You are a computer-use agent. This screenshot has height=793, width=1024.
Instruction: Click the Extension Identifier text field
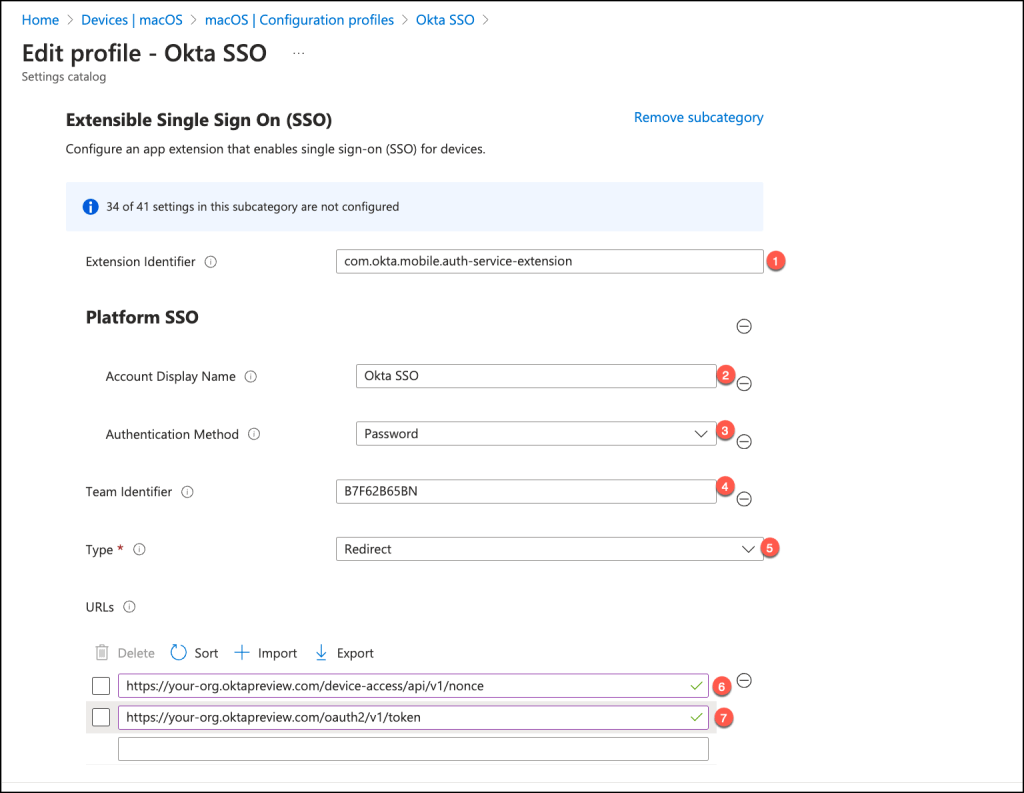coord(549,261)
